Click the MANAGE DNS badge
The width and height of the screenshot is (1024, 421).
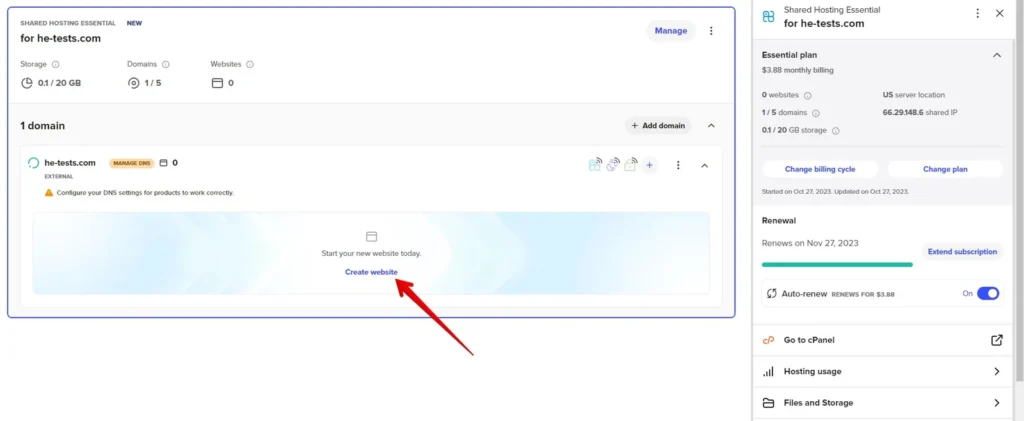tap(132, 163)
